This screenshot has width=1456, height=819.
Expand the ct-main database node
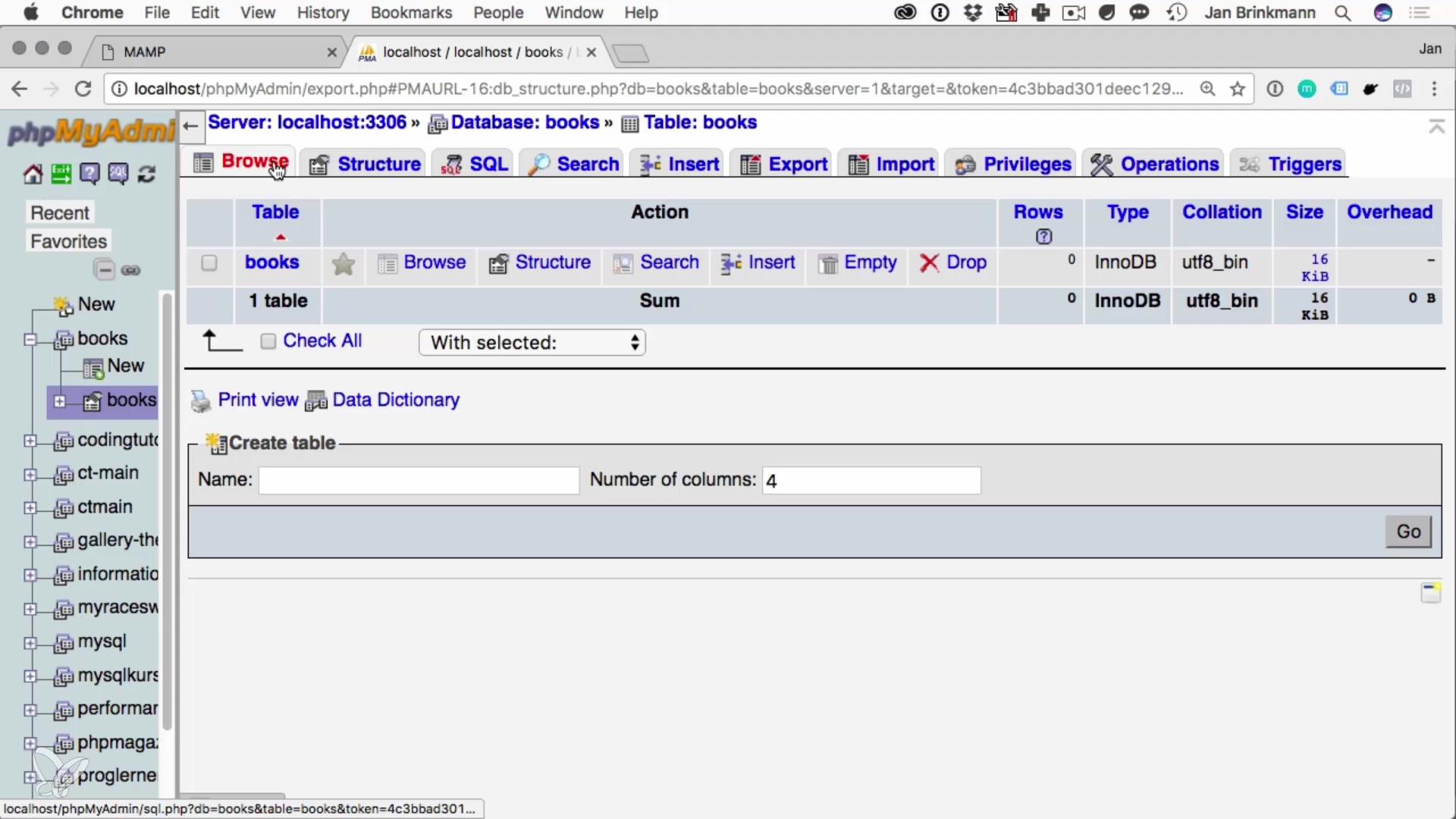30,475
